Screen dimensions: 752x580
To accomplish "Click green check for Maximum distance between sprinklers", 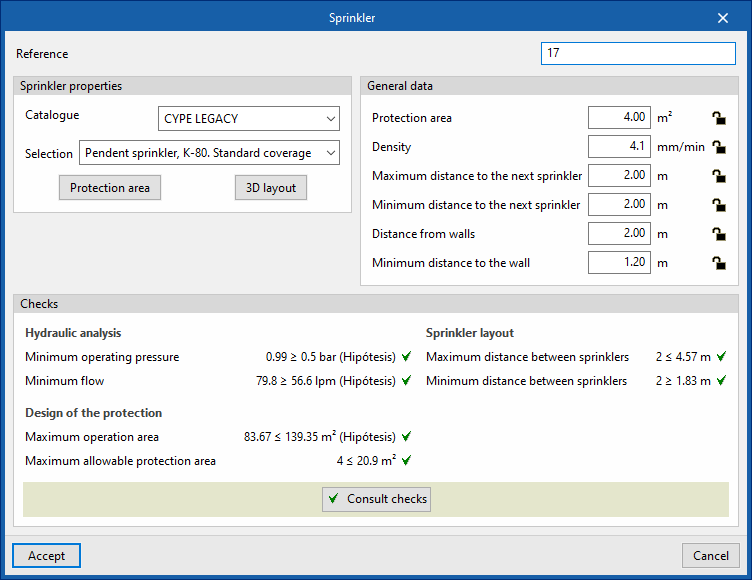I will 721,356.
